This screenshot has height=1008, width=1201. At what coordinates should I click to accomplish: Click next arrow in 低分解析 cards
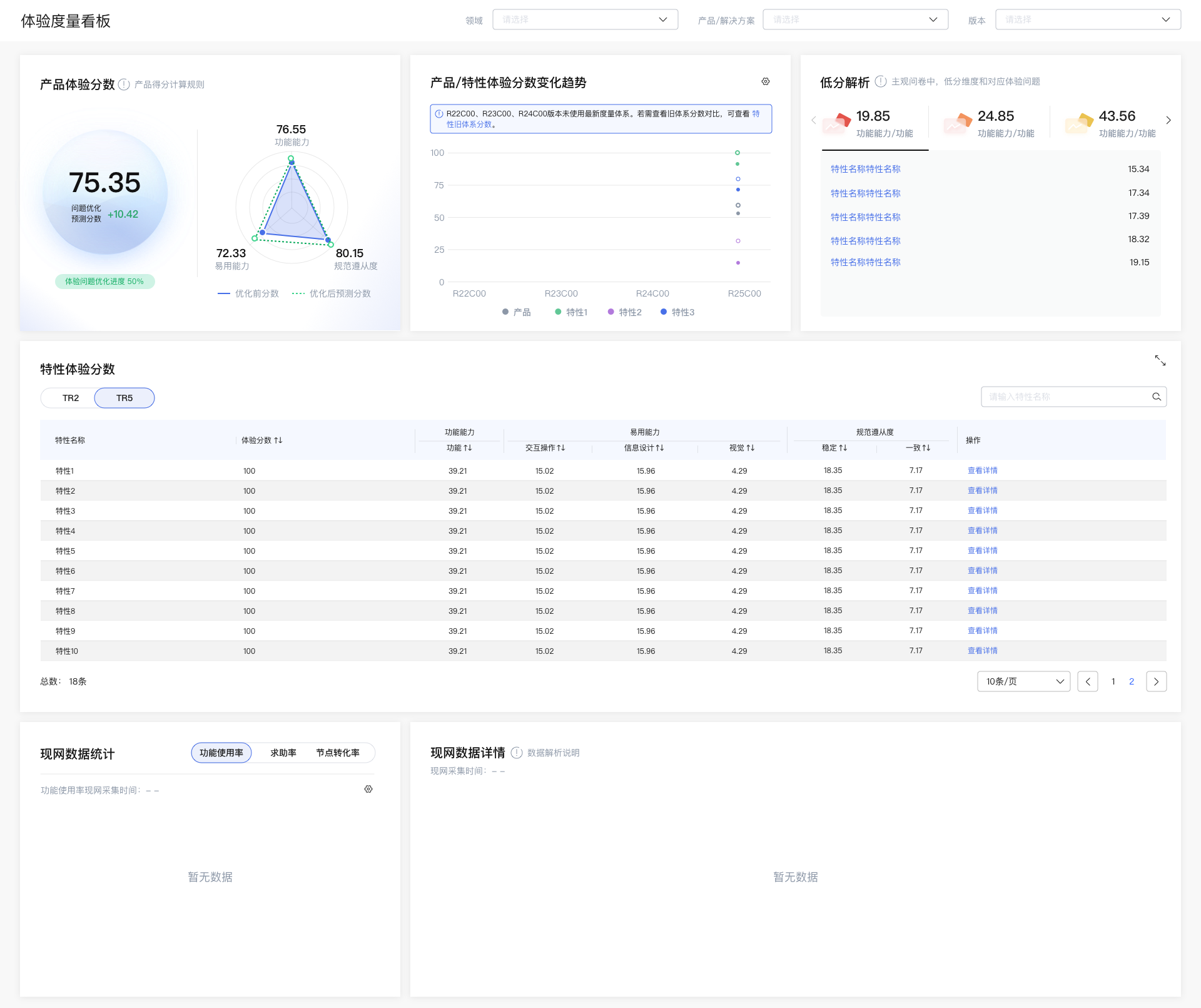point(1168,120)
